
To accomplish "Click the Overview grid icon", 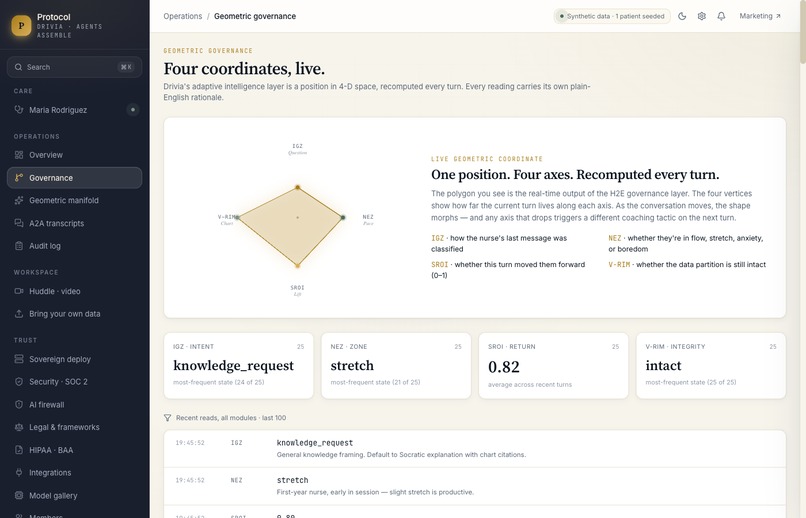I will [19, 155].
